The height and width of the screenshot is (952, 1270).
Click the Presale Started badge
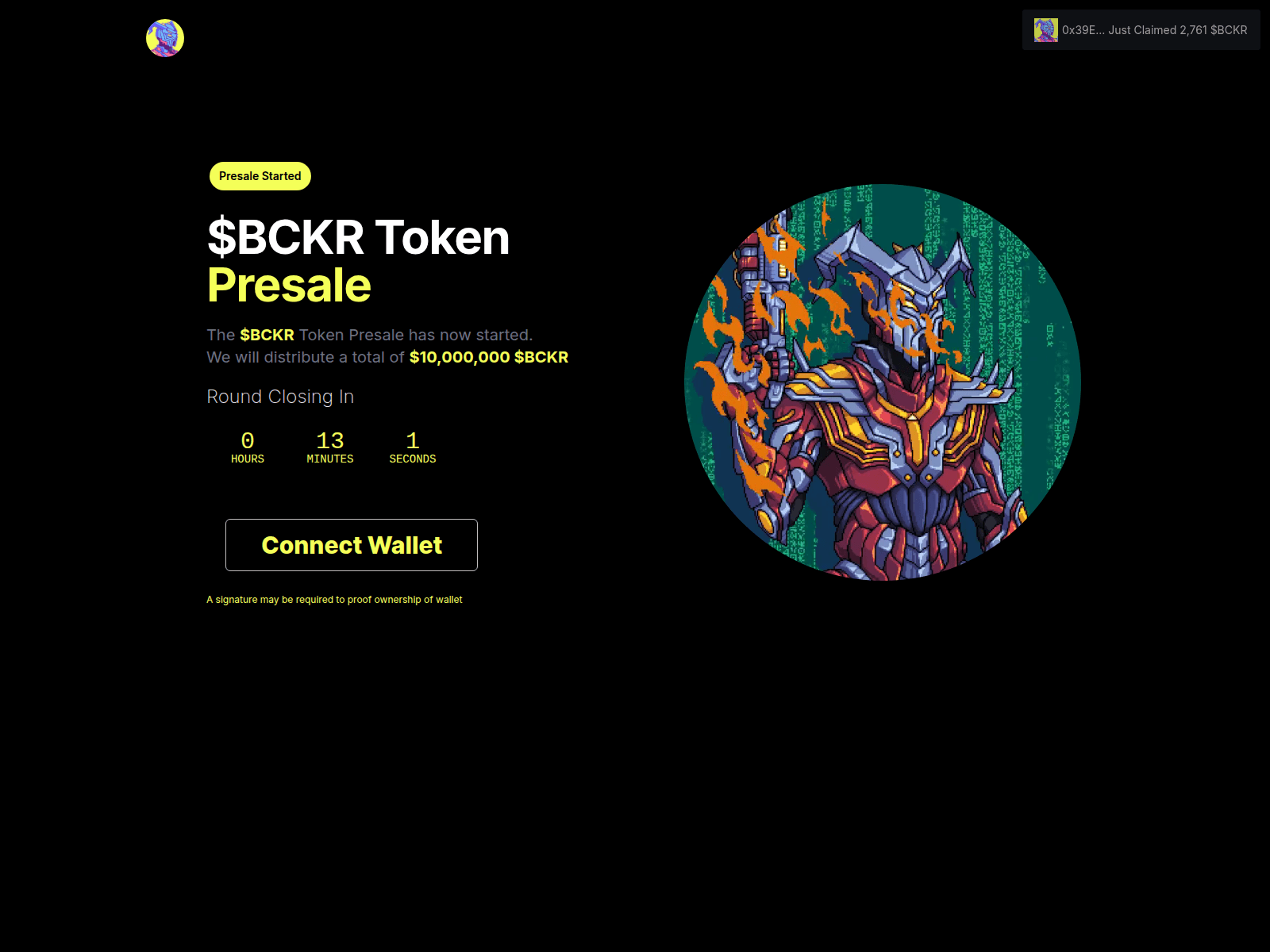[260, 176]
